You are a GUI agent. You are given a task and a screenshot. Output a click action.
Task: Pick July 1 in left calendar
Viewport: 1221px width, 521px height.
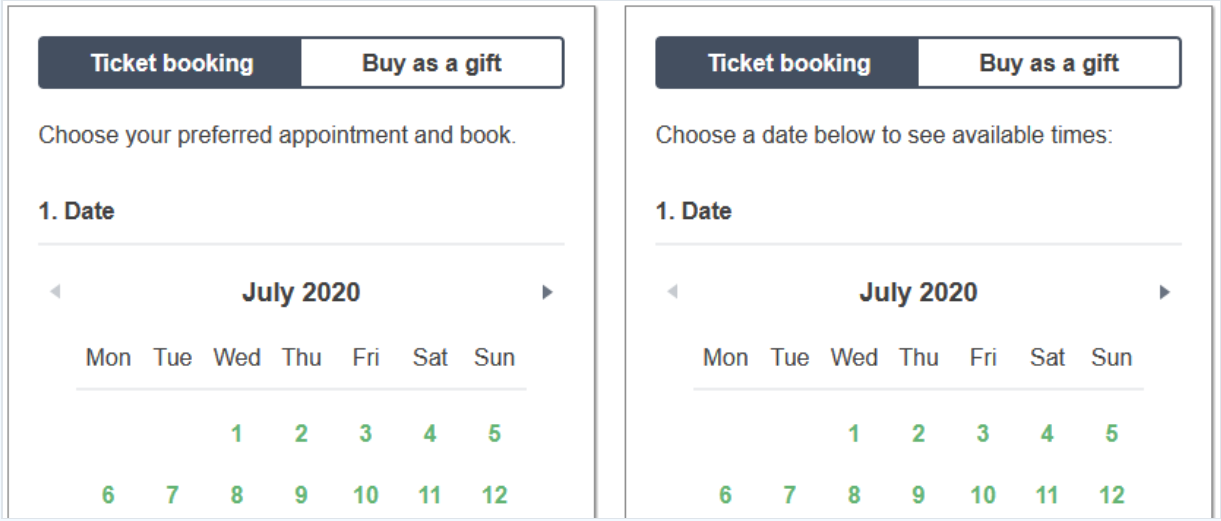click(x=237, y=434)
